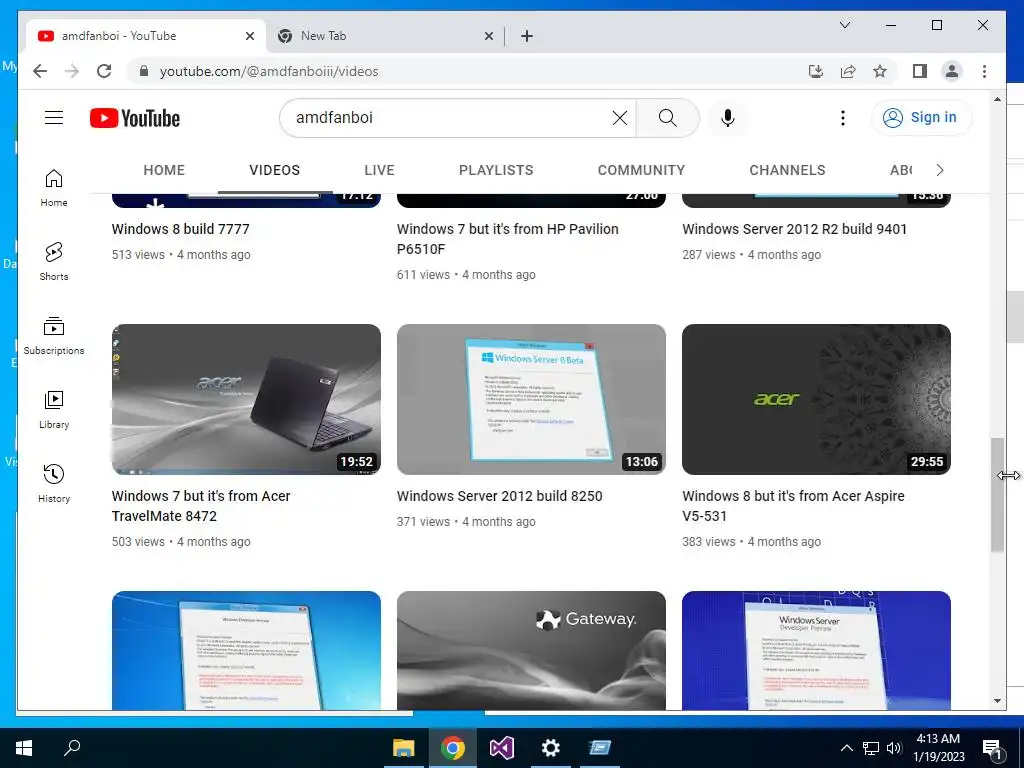Go back with Chrome's back arrow
Screen dimensions: 1024x768
(x=40, y=71)
